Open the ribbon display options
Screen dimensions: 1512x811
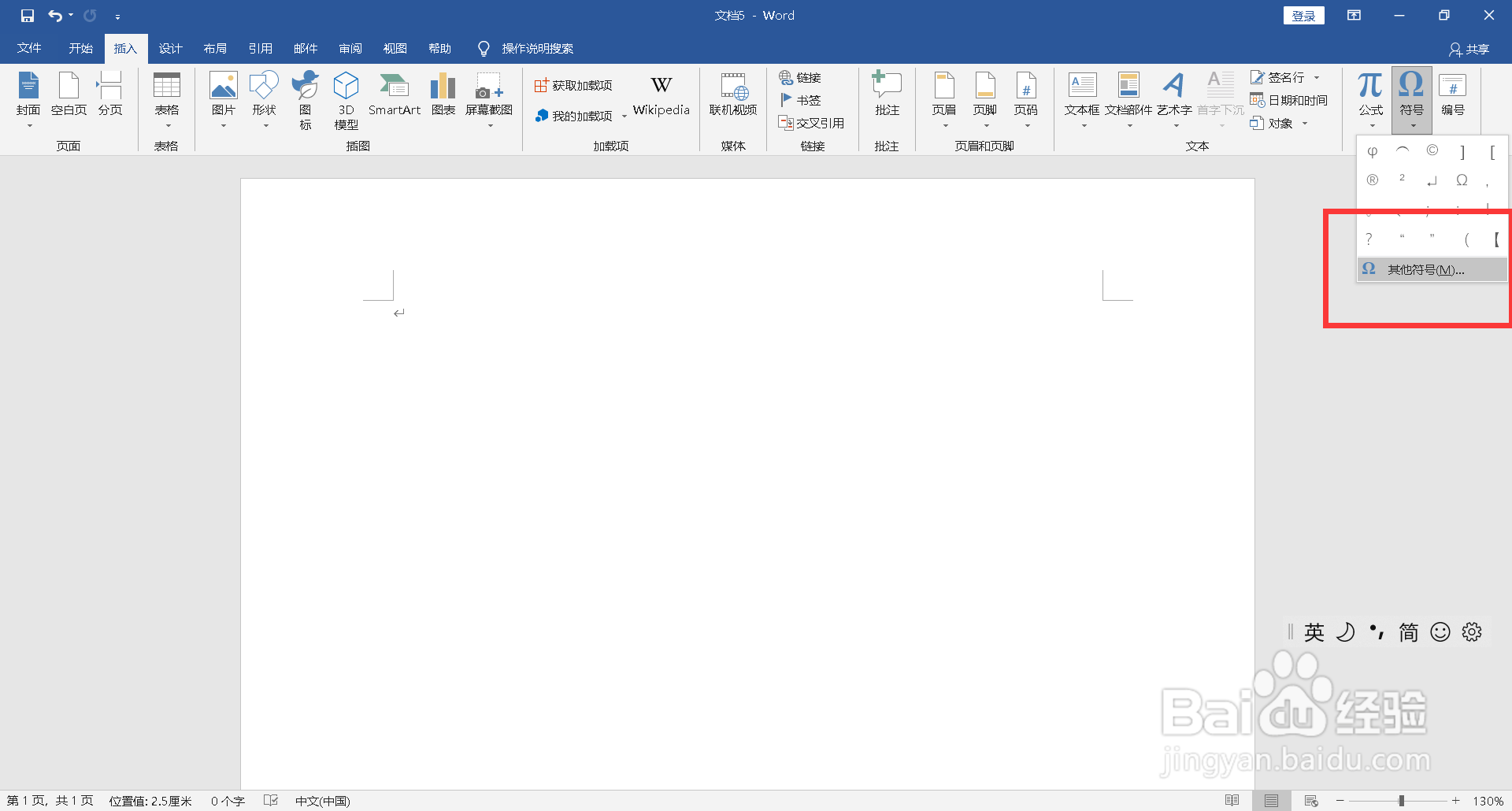coord(1354,16)
